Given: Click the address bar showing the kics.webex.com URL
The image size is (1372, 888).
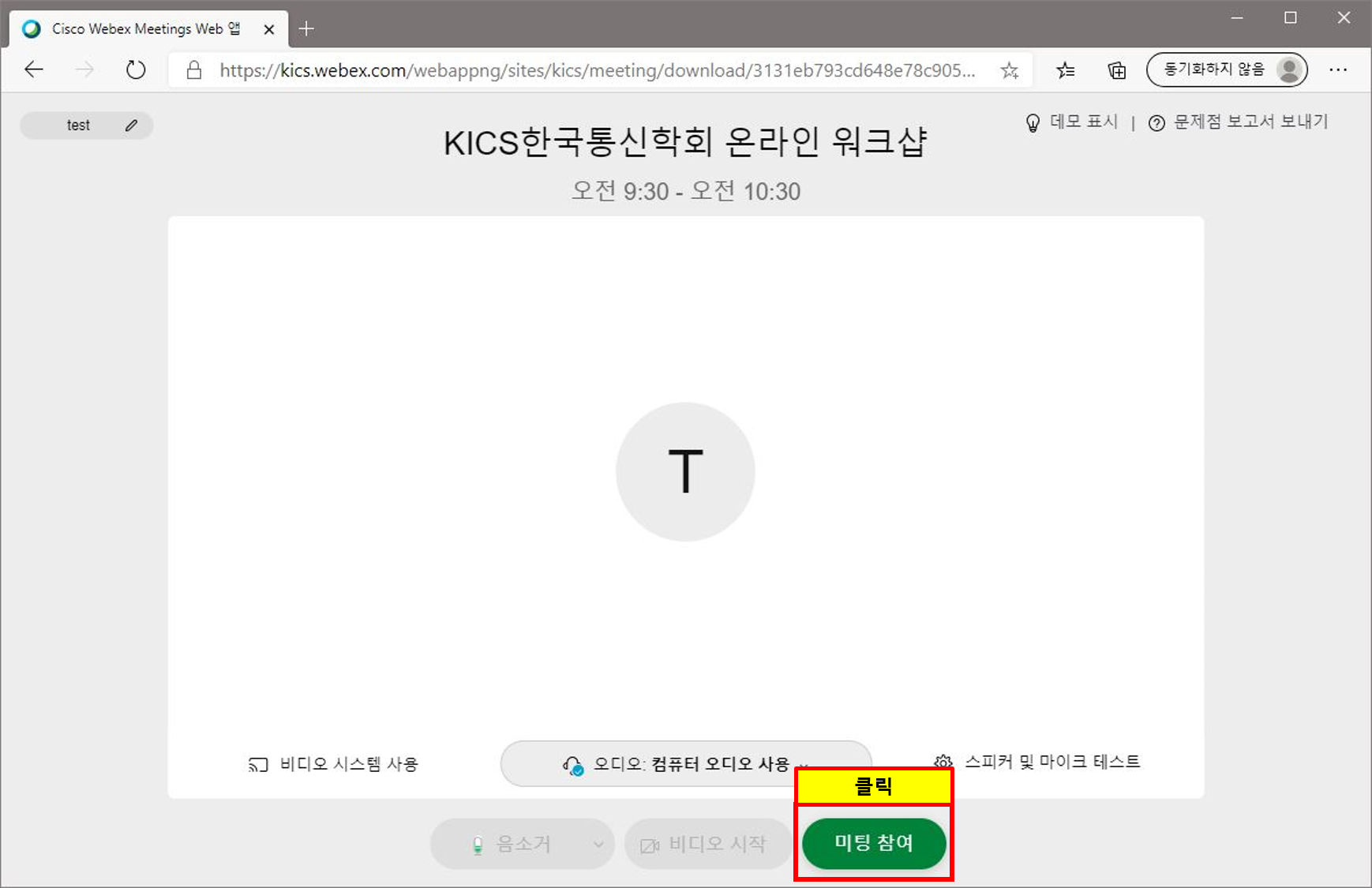Looking at the screenshot, I should [597, 70].
